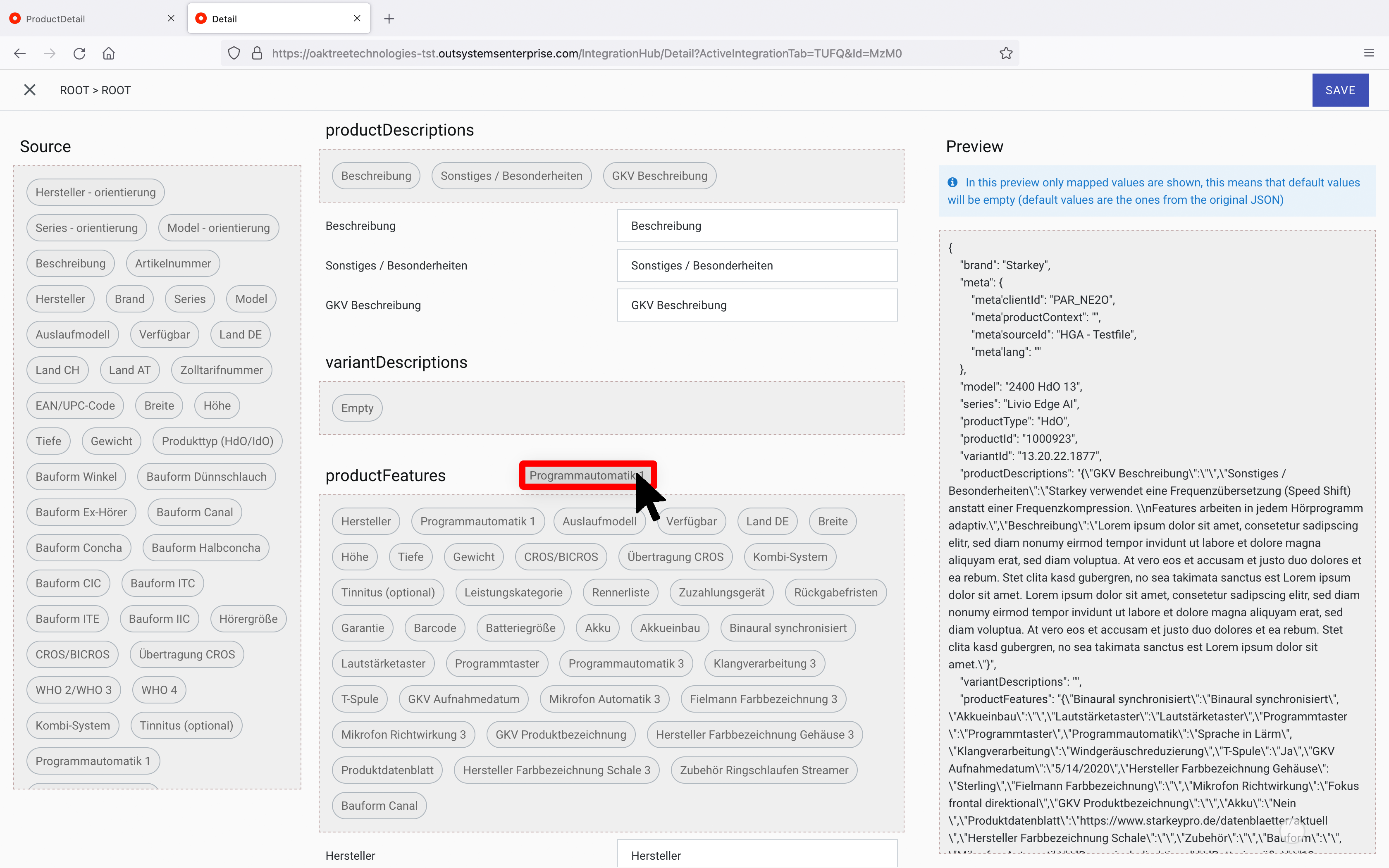This screenshot has width=1389, height=868.
Task: Inspect the site security lock icon
Action: click(x=257, y=53)
